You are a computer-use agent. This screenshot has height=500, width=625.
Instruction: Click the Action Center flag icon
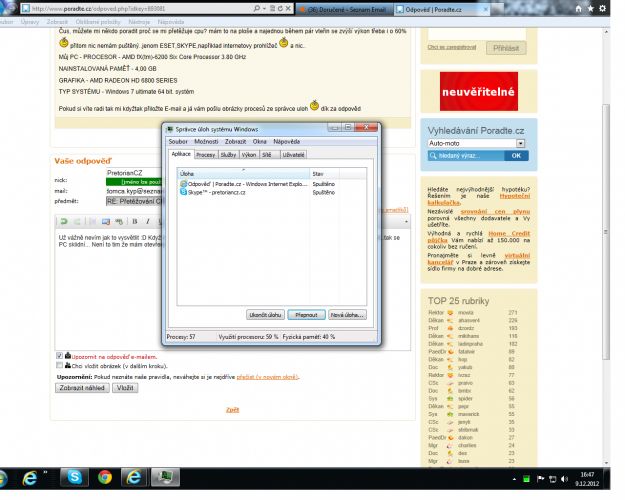[540, 479]
